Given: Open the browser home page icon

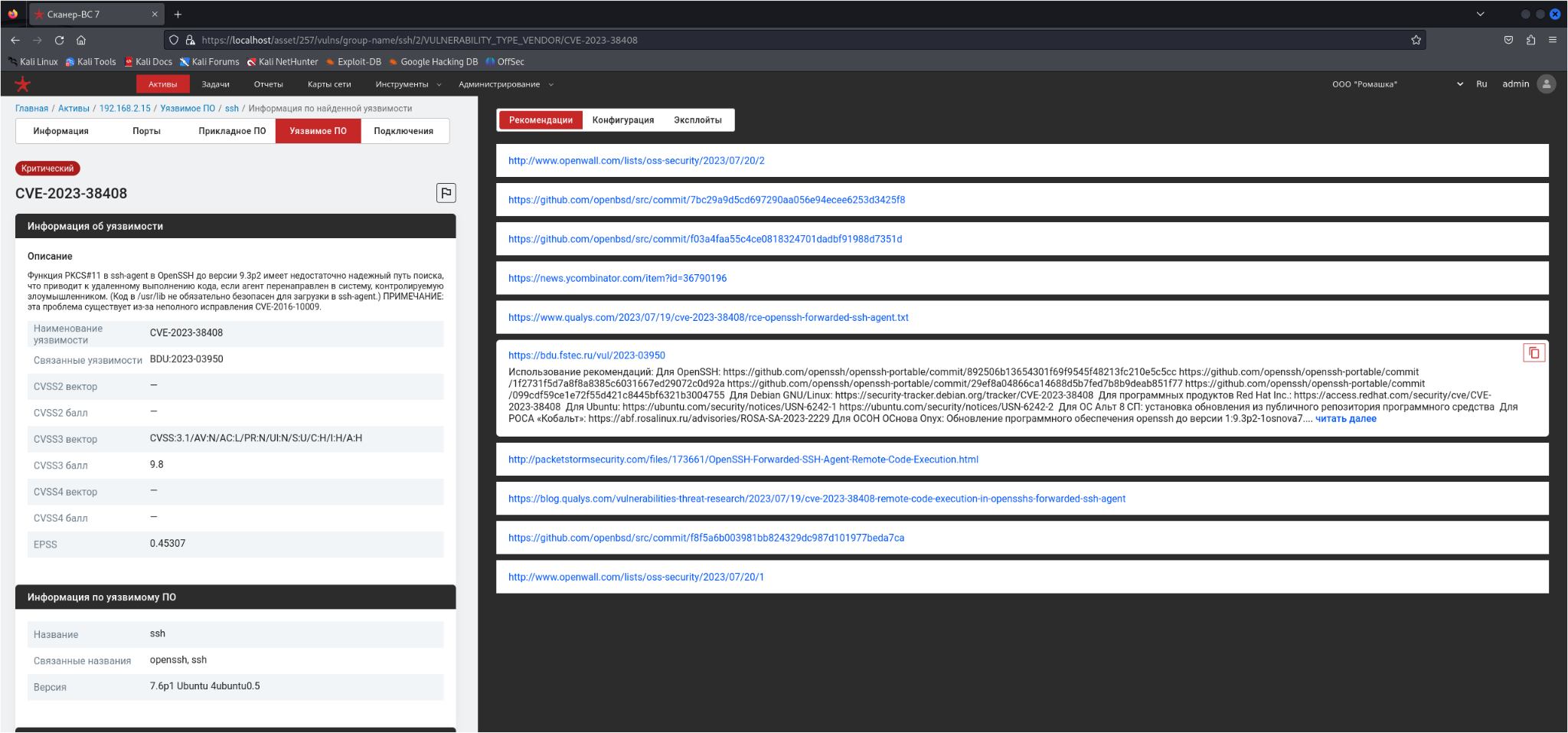Looking at the screenshot, I should click(81, 40).
